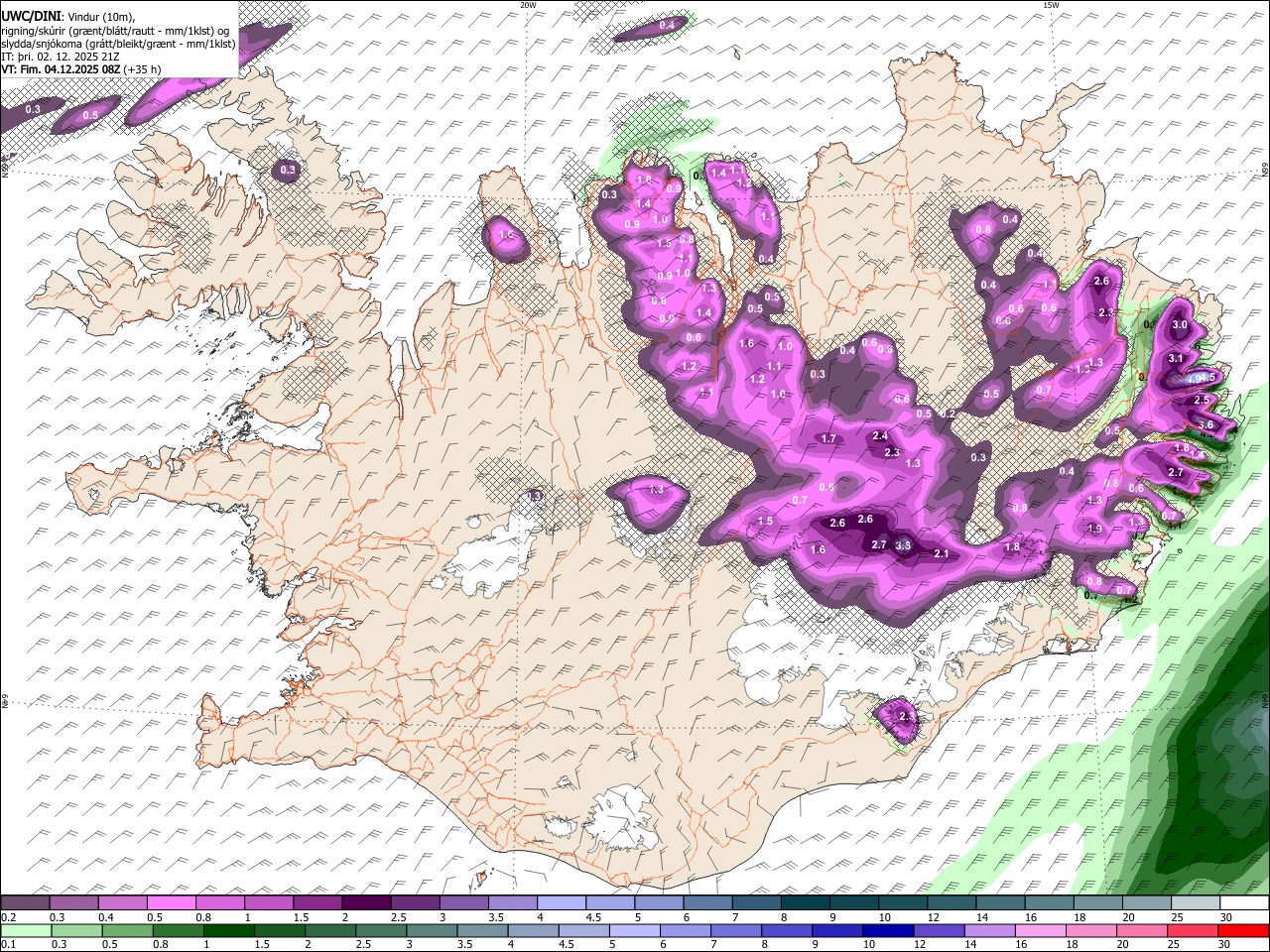
Task: Click the "0.4" value on the offshore streak, top
Action: click(667, 25)
